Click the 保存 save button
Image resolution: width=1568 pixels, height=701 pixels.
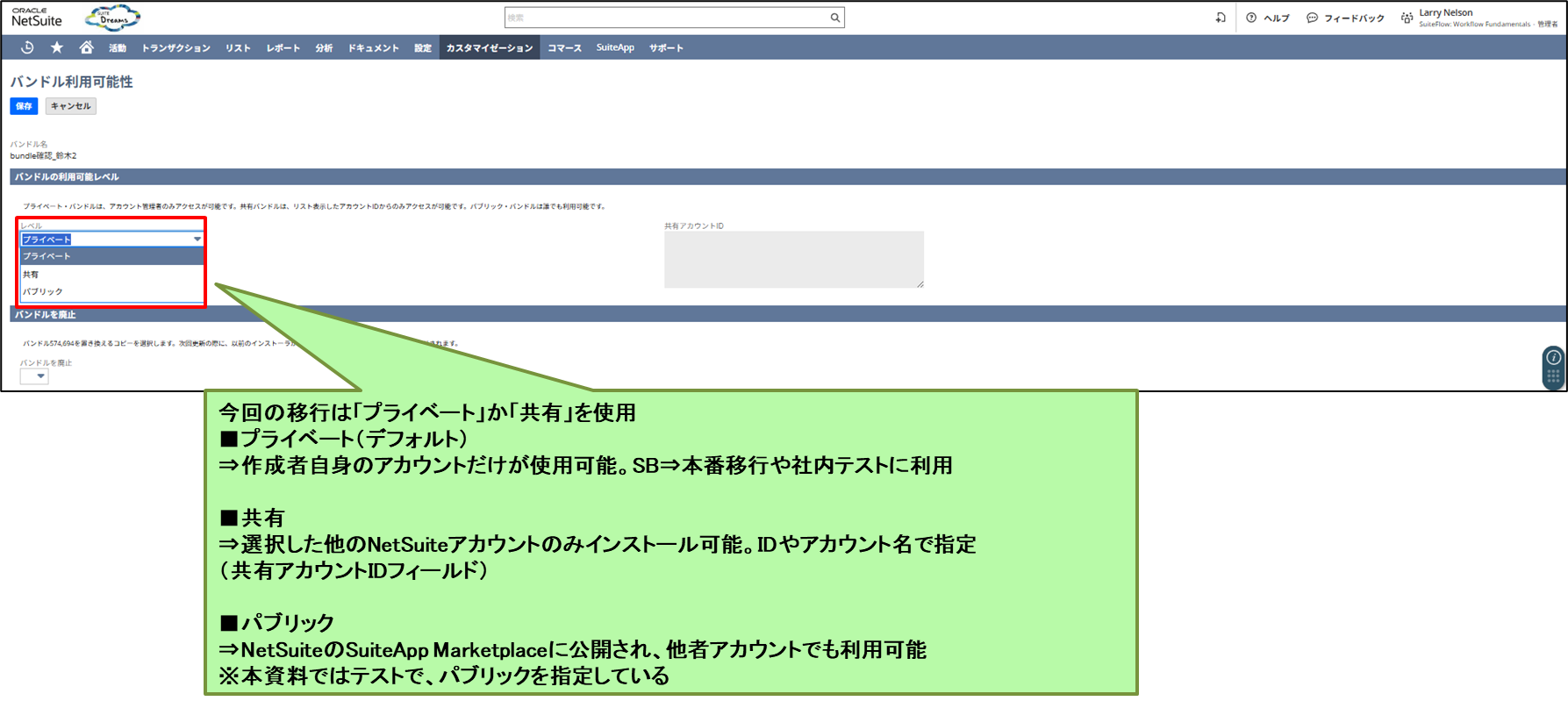click(x=24, y=106)
